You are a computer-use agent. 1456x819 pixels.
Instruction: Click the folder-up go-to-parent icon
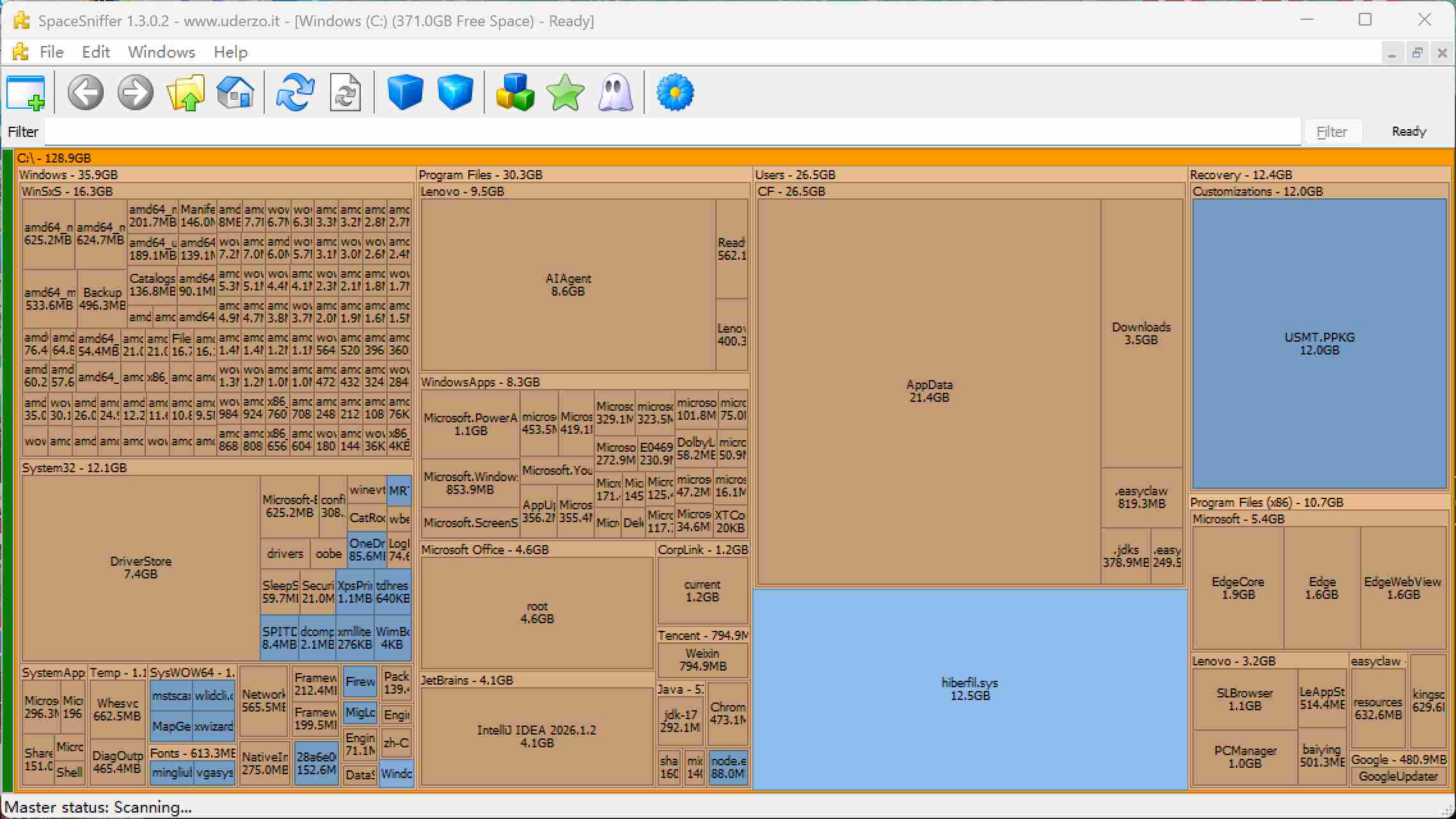(186, 93)
